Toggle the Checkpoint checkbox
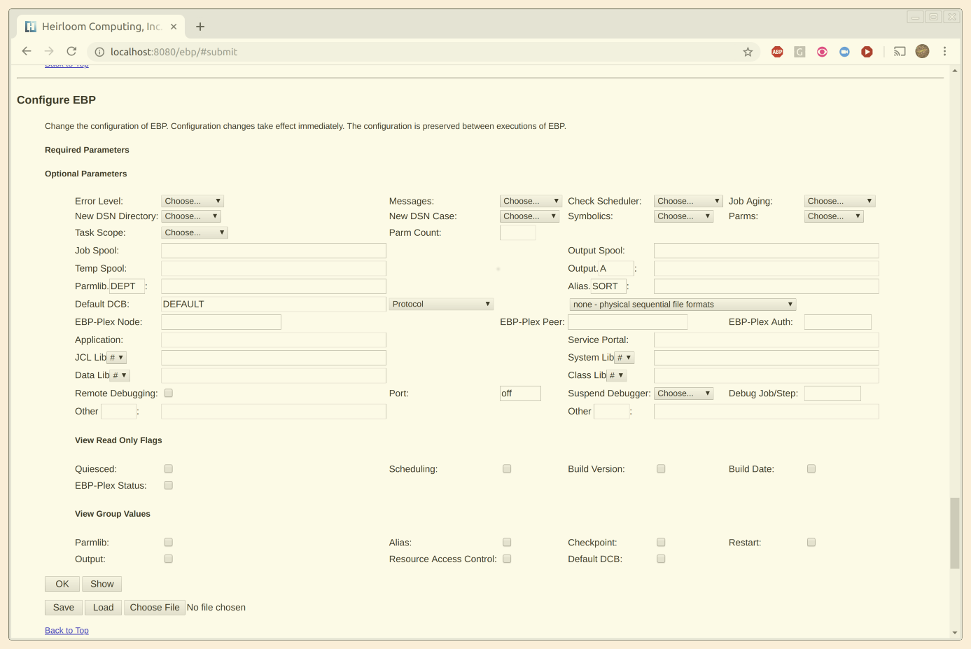The image size is (971, 649). pyautogui.click(x=661, y=542)
